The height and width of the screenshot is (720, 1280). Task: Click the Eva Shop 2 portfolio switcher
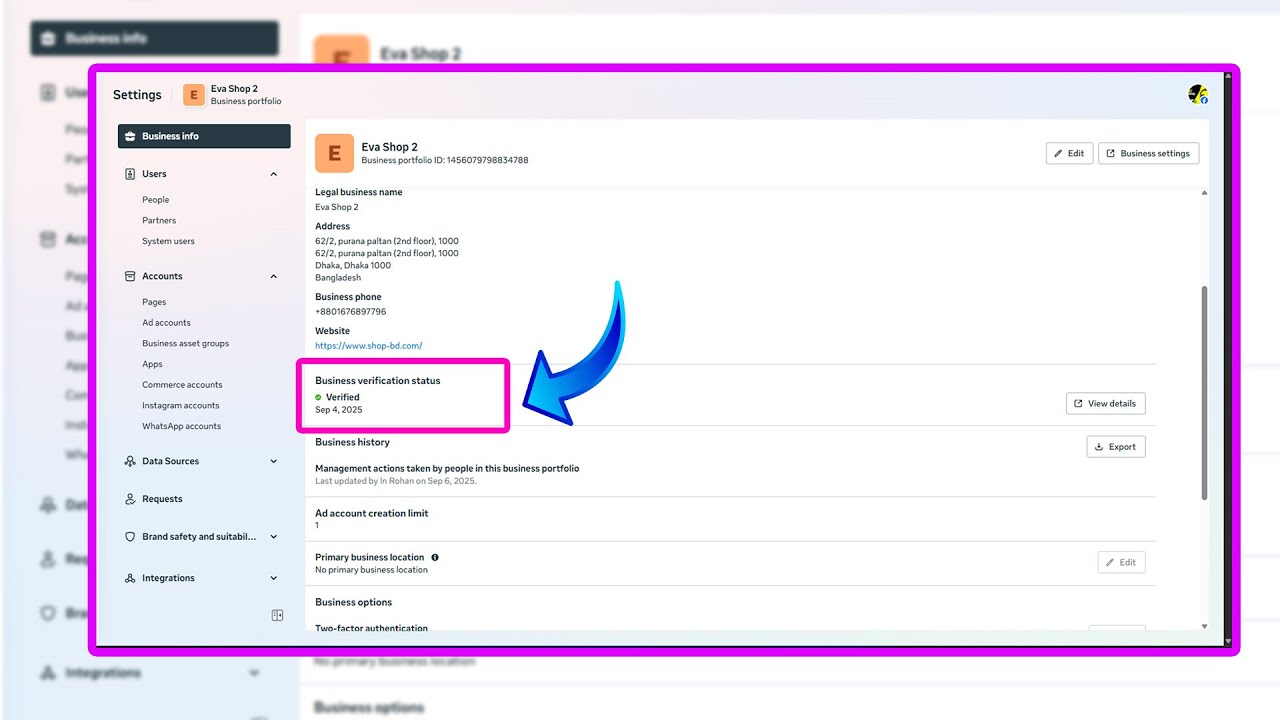tap(233, 95)
